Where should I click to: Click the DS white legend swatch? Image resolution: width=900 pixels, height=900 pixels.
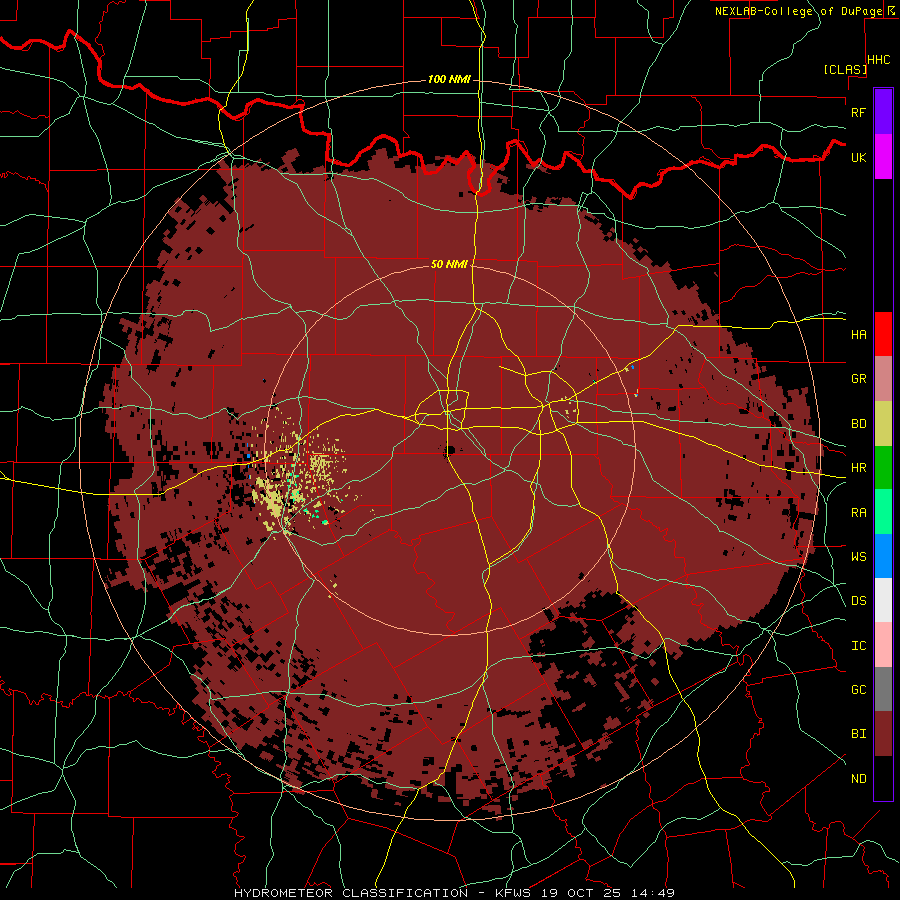[x=883, y=600]
